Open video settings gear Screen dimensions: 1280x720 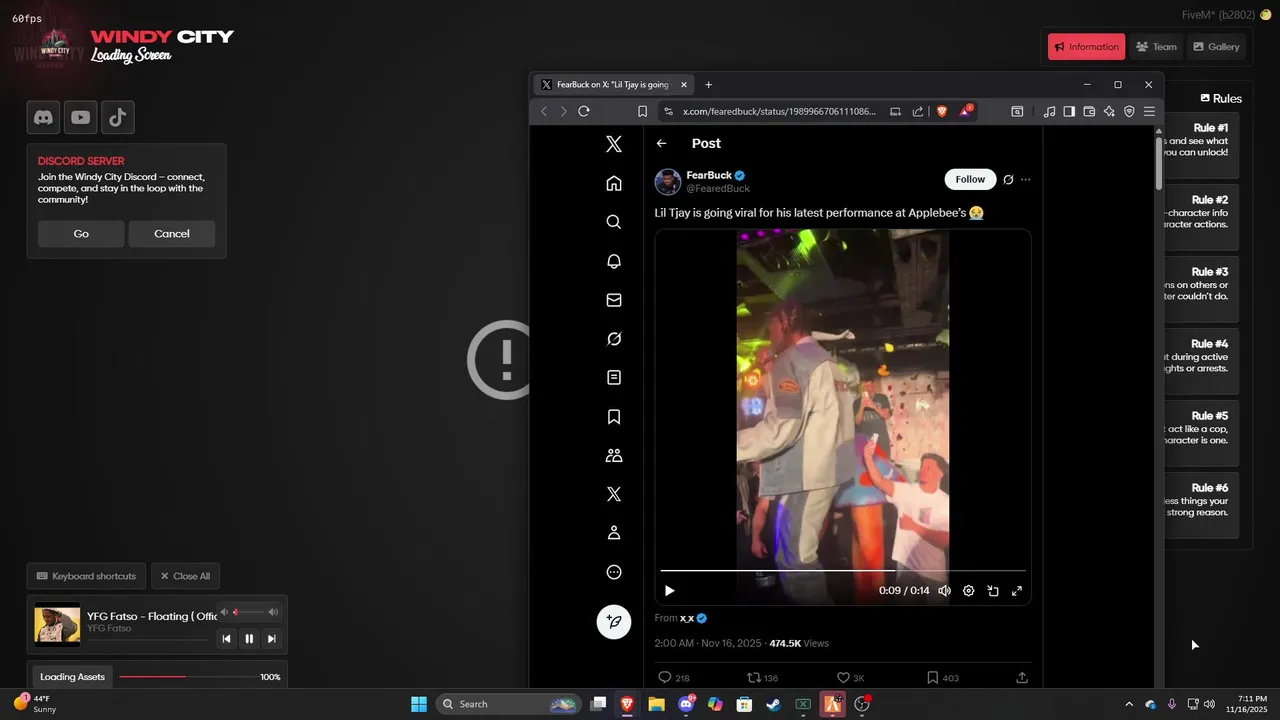click(968, 591)
